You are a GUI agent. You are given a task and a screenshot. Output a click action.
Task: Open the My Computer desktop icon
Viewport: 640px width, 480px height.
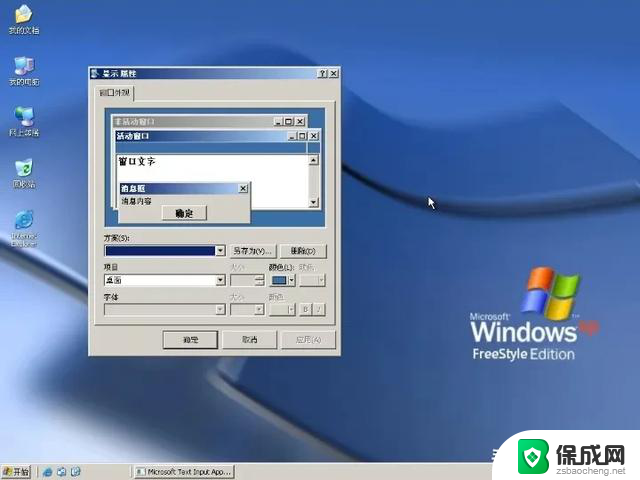tap(24, 71)
